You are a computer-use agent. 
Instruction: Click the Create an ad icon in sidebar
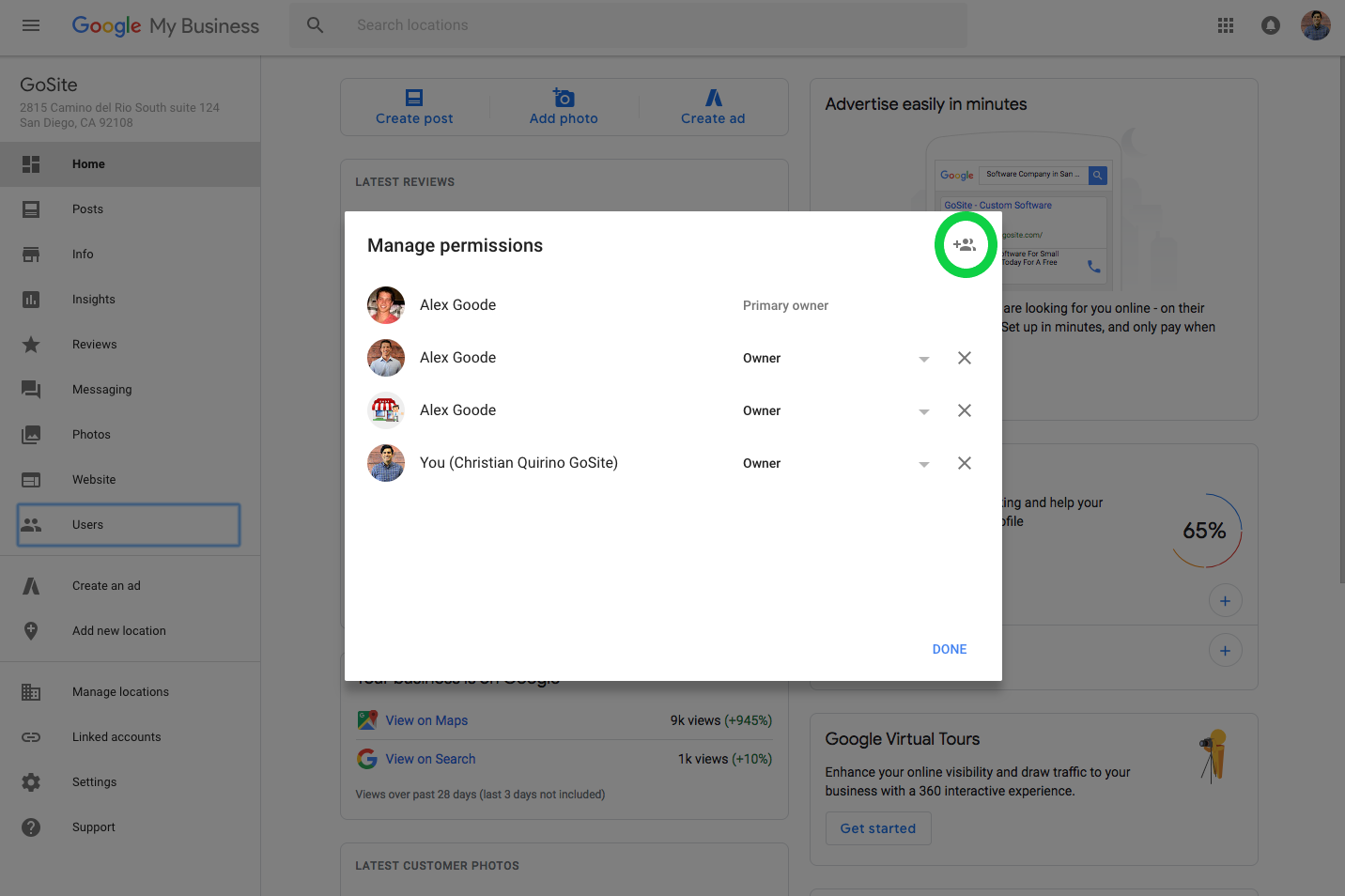point(31,586)
